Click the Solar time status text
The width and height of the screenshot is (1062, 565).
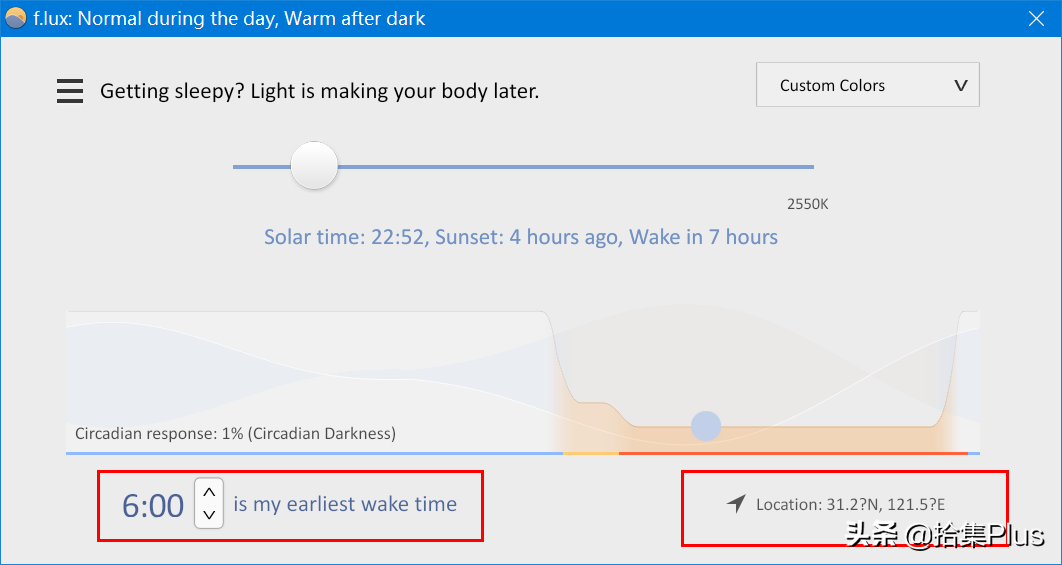[520, 237]
